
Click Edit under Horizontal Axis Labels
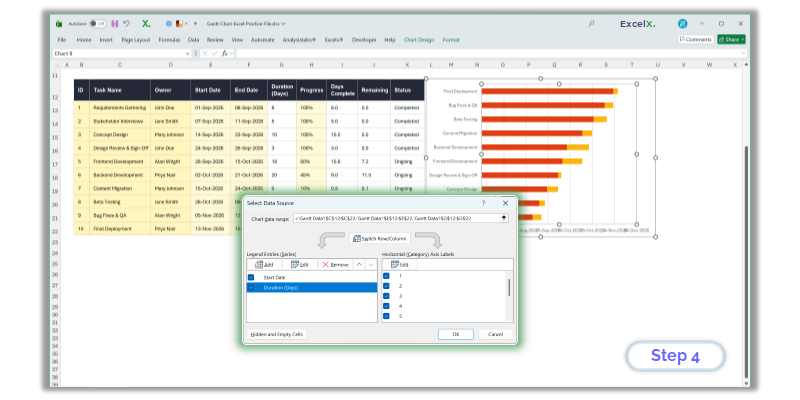tap(400, 264)
